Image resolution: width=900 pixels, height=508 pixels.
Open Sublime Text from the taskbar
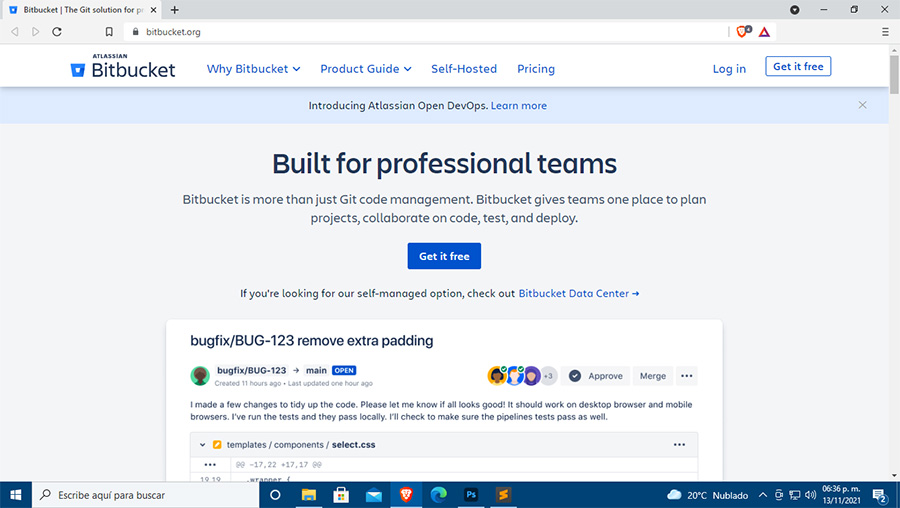pos(503,495)
